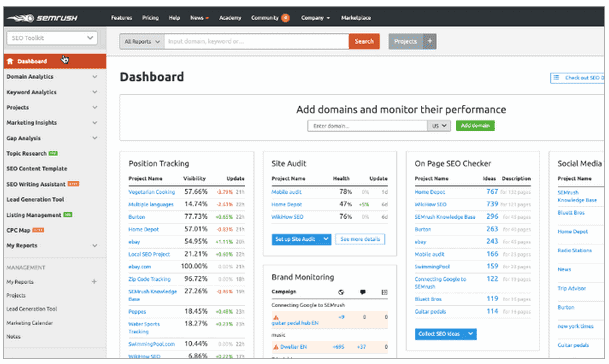609x364 pixels.
Task: Go to Features in top navigation
Action: (122, 18)
